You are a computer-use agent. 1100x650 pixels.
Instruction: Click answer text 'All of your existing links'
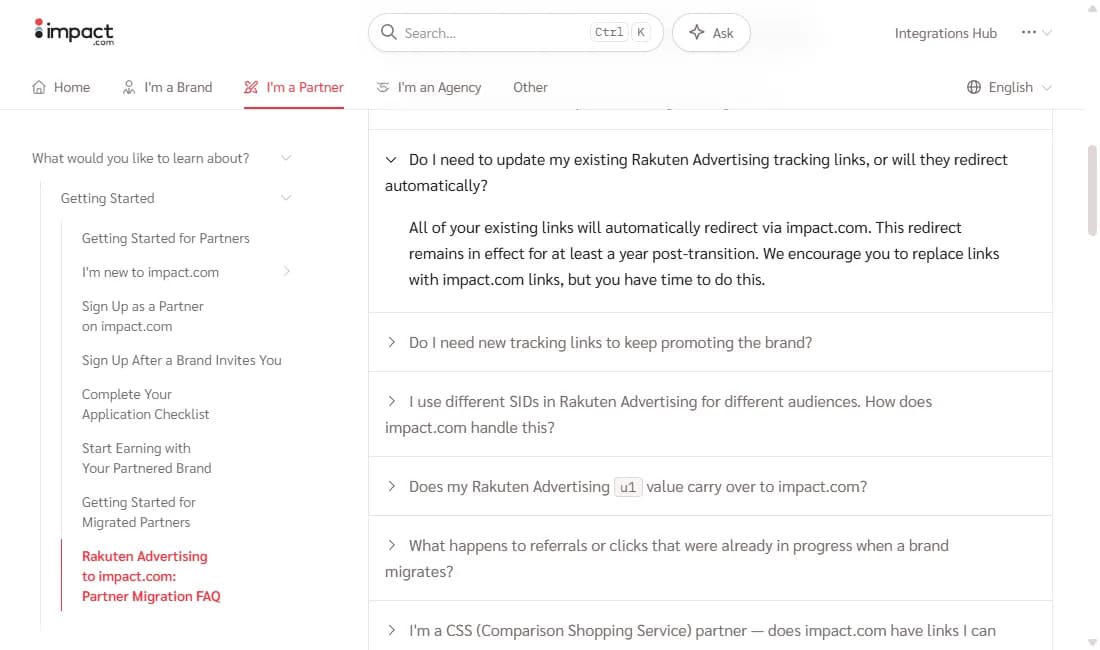pyautogui.click(x=704, y=254)
